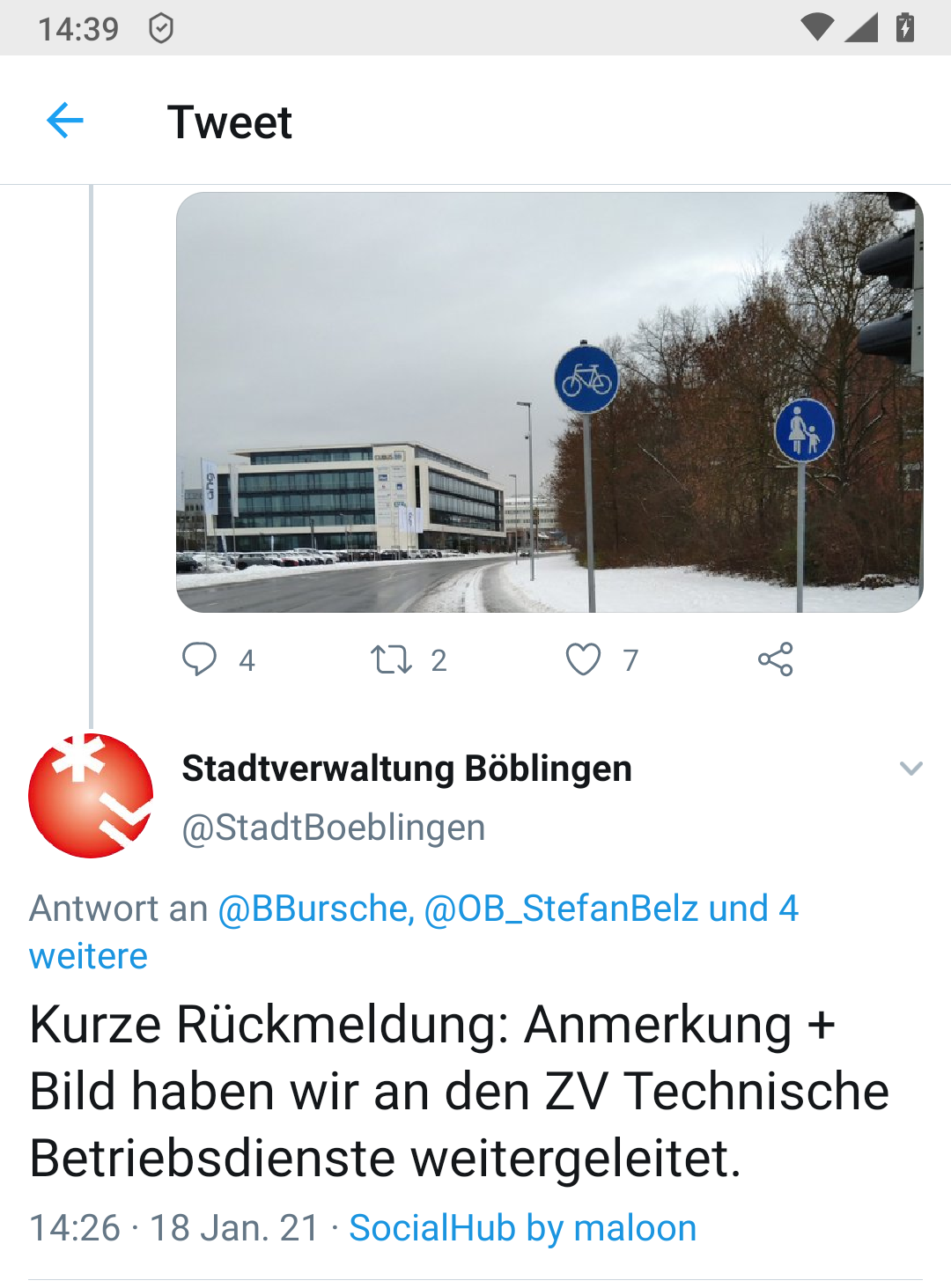Tap the VPN shield status icon
The height and width of the screenshot is (1288, 951).
[x=161, y=28]
